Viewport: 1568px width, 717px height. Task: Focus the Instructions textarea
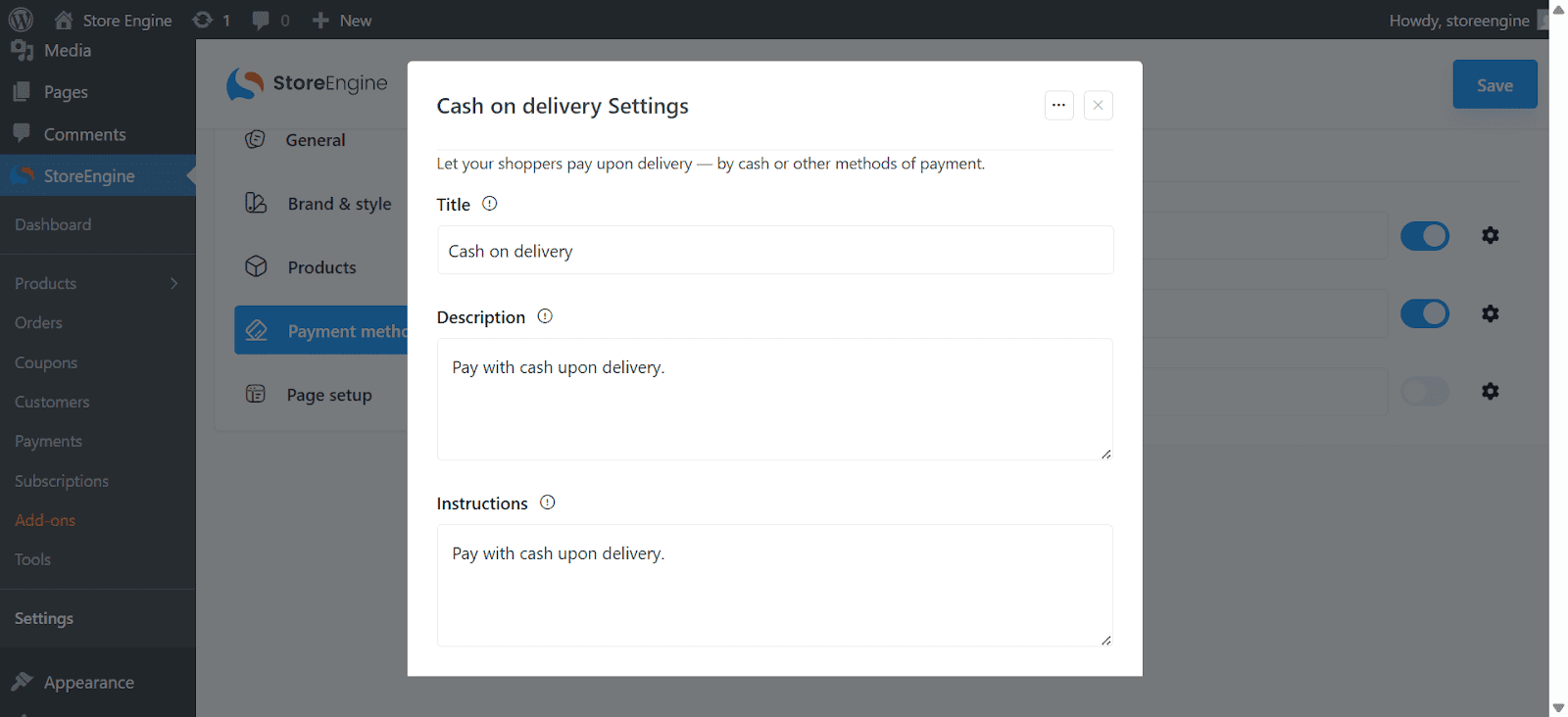[x=775, y=586]
